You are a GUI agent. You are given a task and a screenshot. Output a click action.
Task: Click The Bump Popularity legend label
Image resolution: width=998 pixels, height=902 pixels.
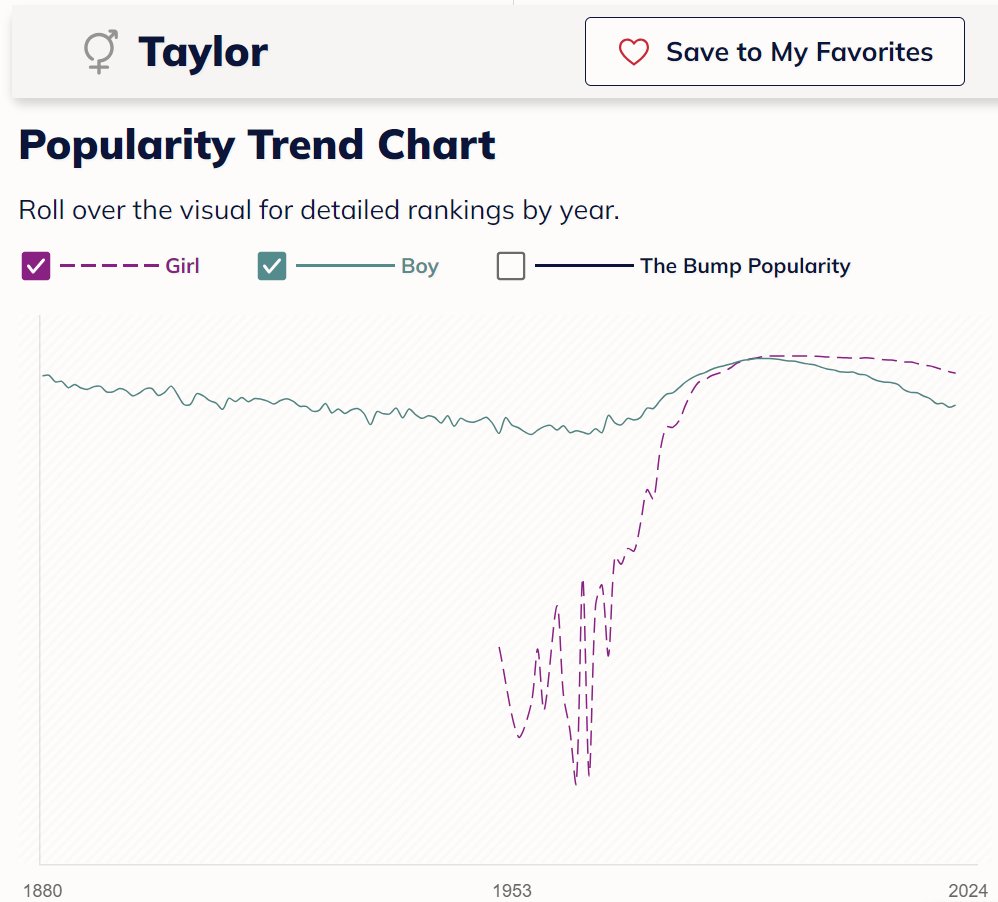coord(745,266)
